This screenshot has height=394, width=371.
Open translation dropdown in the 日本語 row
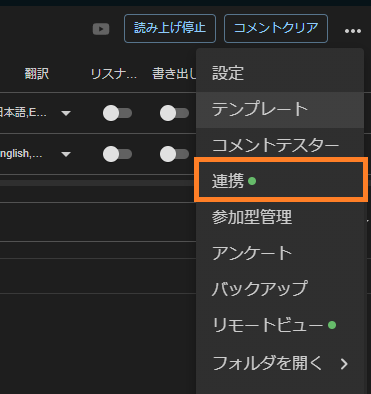66,113
